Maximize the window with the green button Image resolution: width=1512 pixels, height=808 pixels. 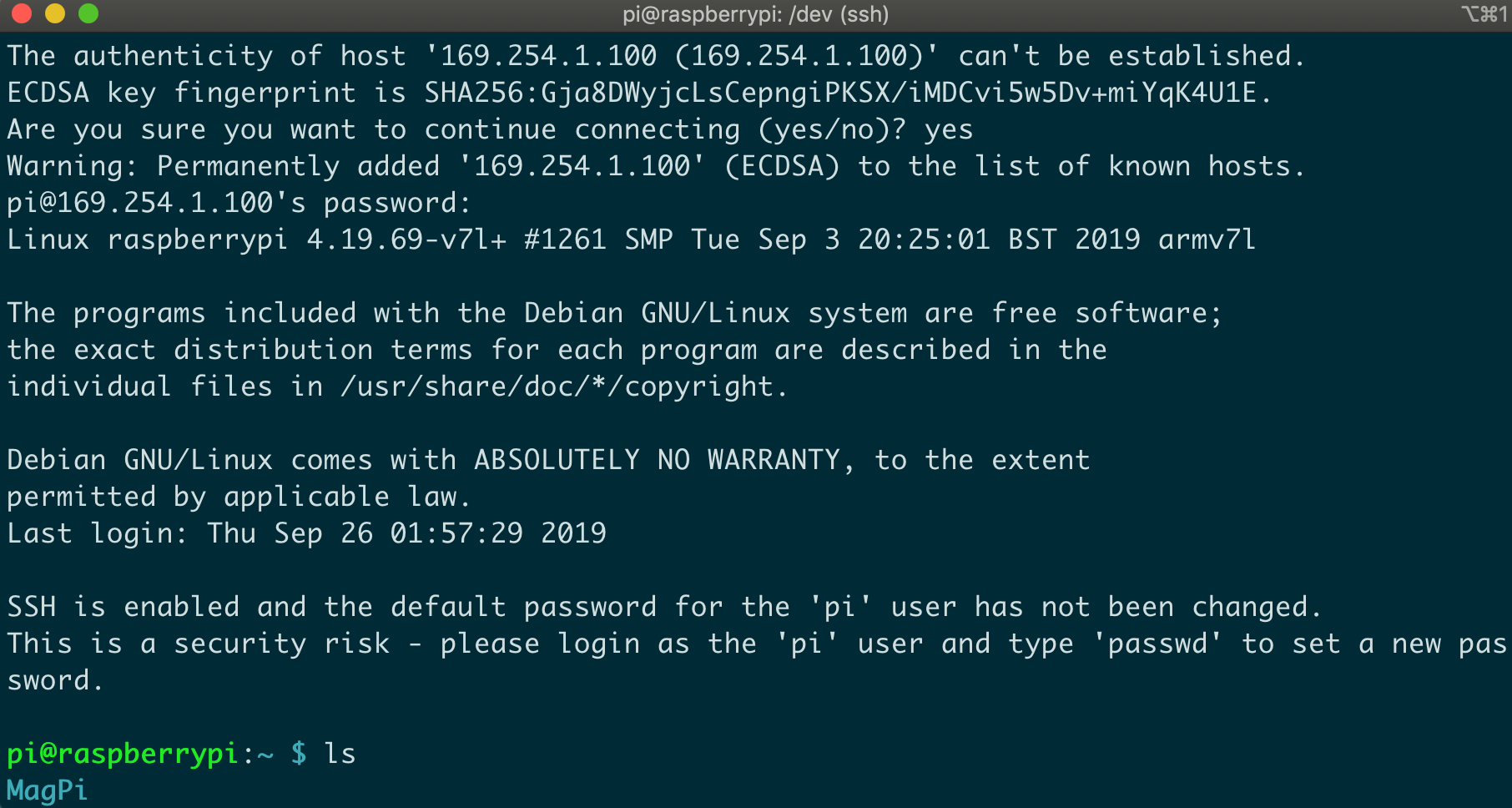tap(88, 13)
